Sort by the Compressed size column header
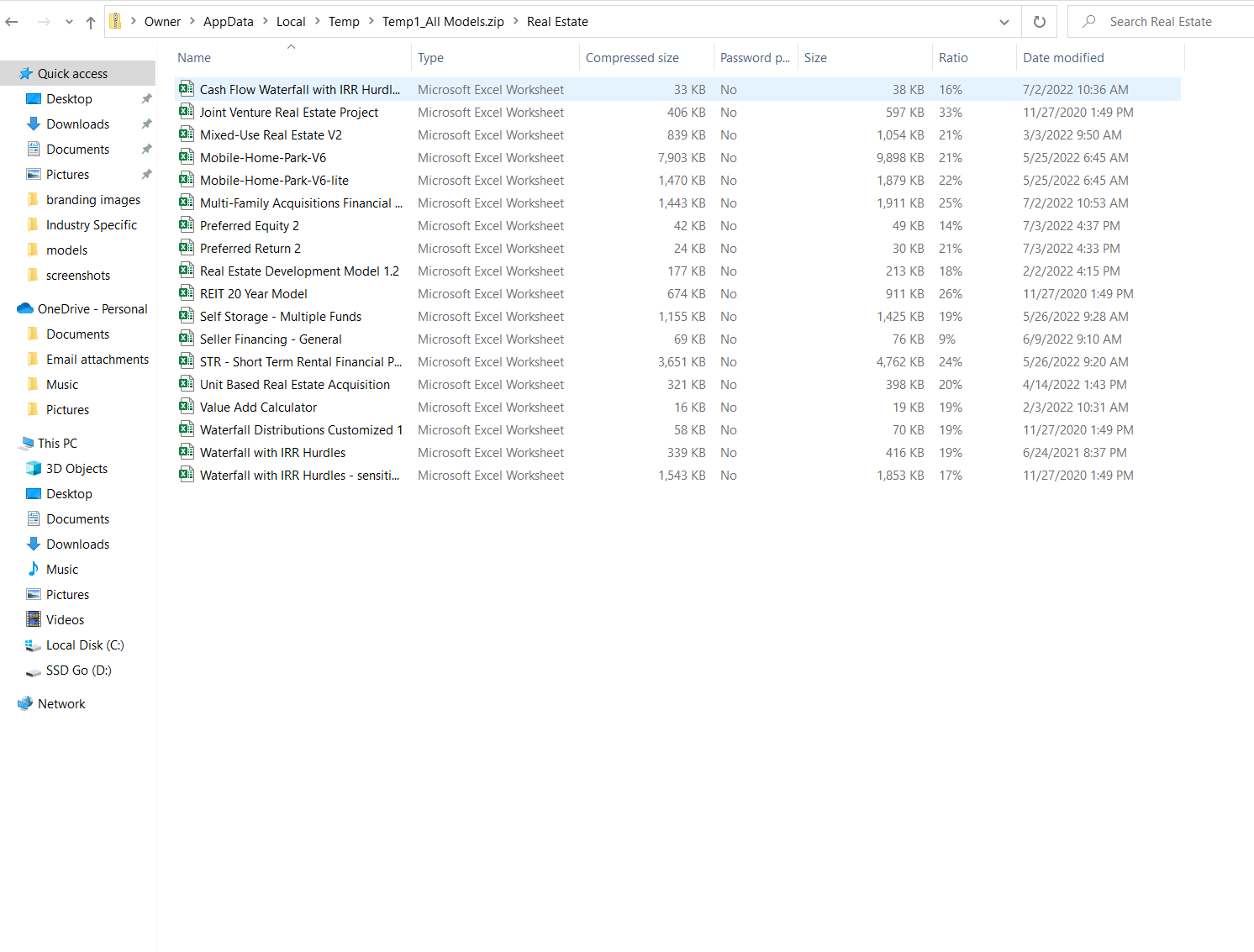Screen dimensions: 1254x952 [x=632, y=58]
